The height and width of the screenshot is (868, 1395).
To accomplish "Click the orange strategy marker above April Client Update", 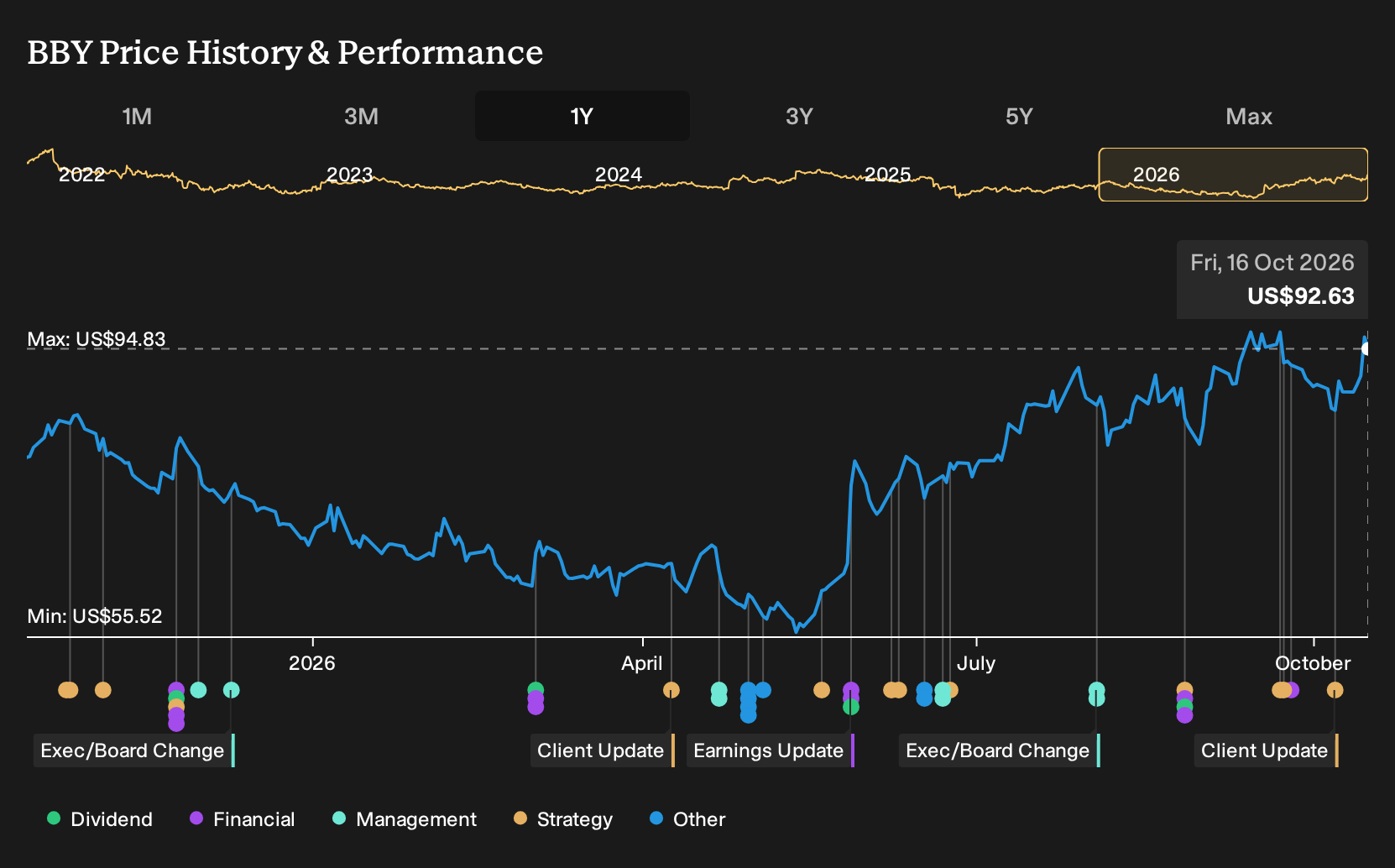I will click(x=671, y=690).
